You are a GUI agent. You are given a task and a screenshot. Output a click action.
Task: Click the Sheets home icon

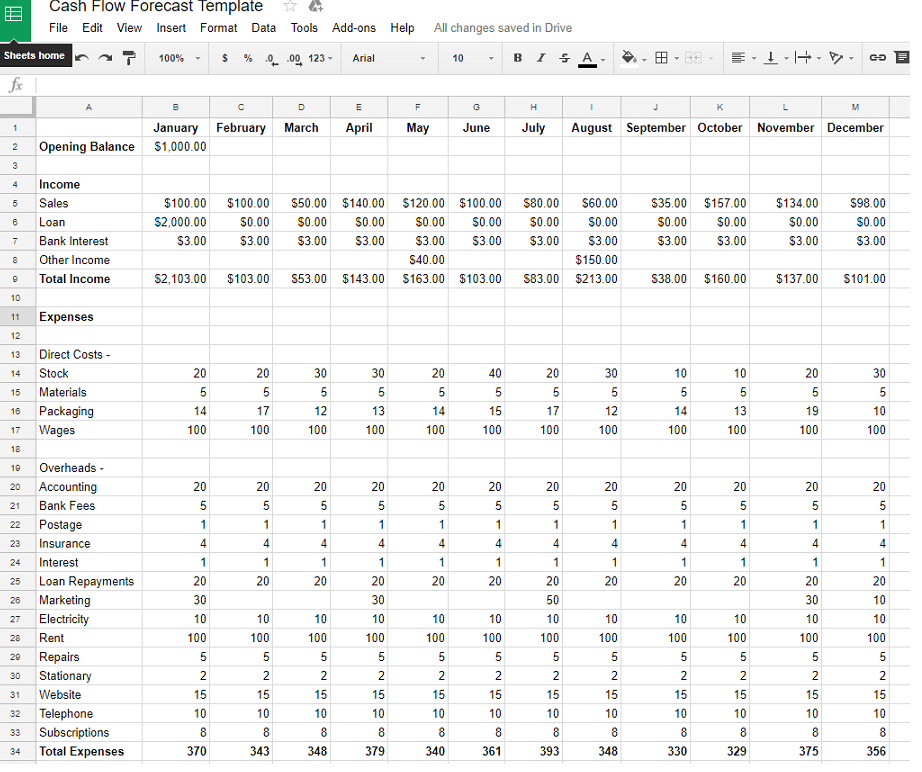click(x=15, y=16)
